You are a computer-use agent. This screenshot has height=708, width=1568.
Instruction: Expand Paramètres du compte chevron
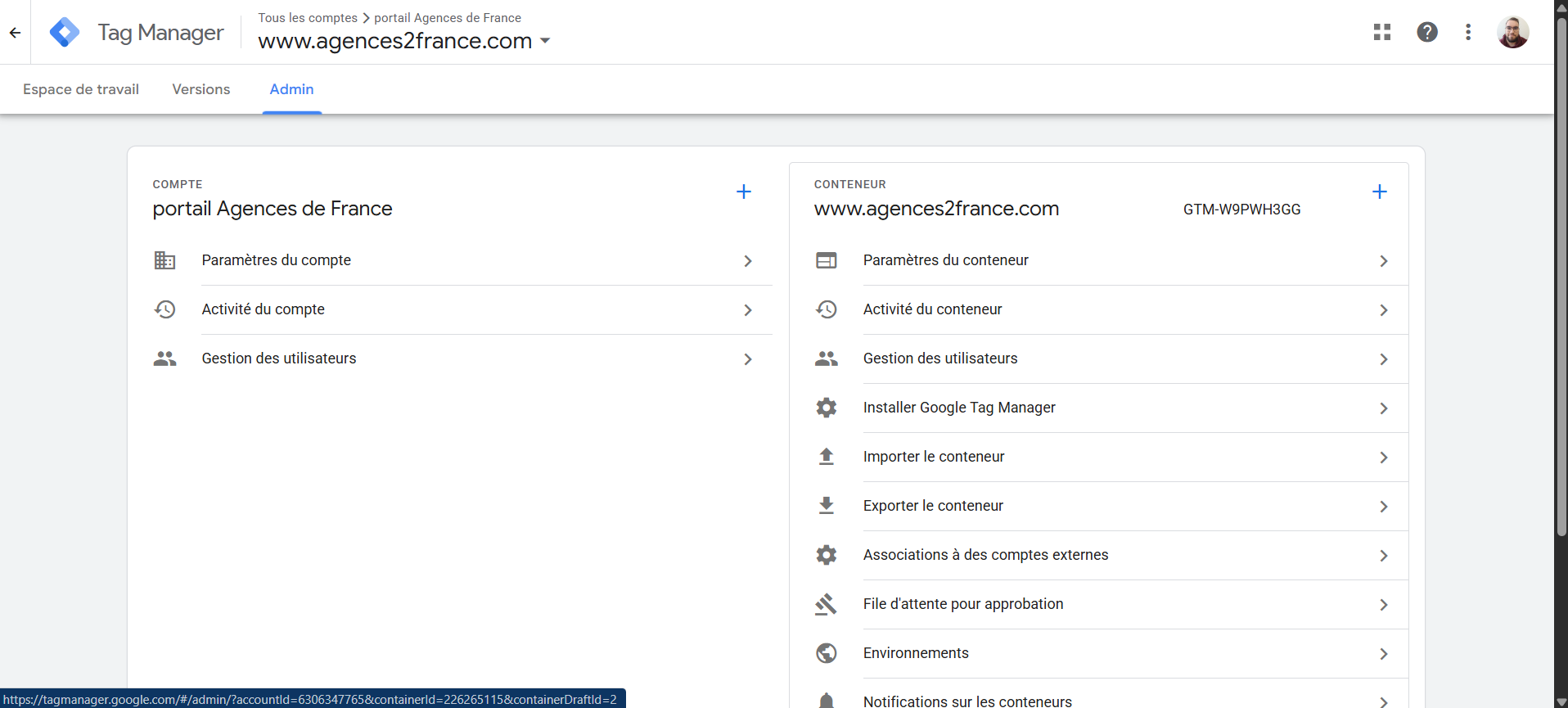pyautogui.click(x=747, y=261)
